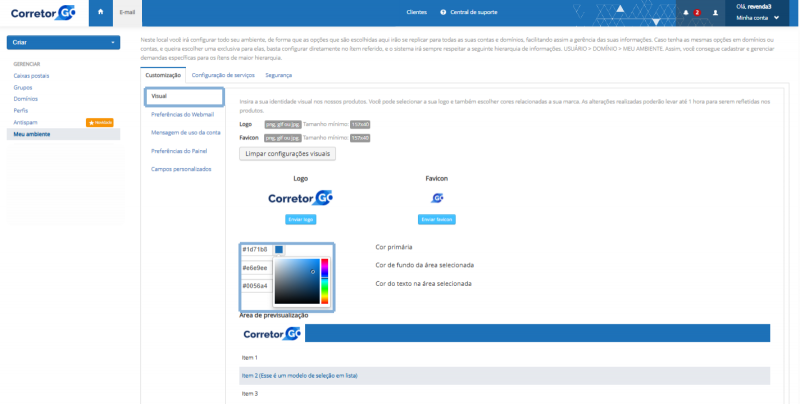Screen dimensions: 800x404
Task: Click the rainbow hue slider strip
Action: tap(324, 282)
